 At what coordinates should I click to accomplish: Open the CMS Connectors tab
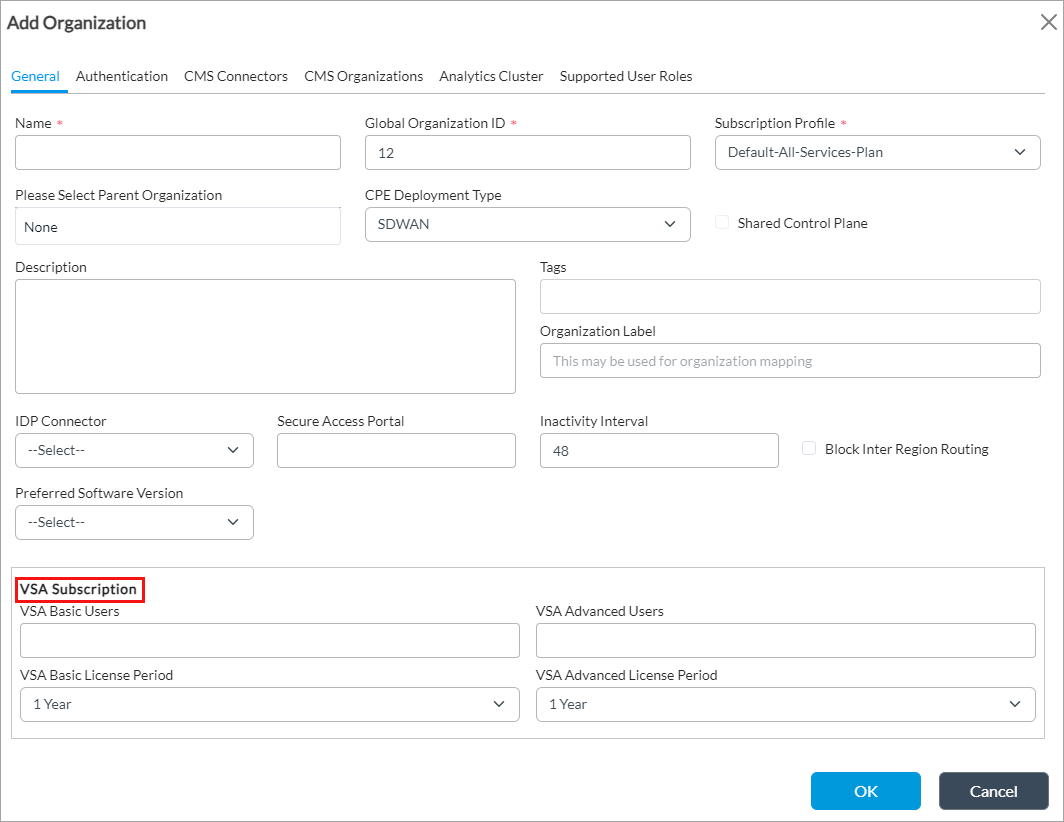tap(236, 76)
